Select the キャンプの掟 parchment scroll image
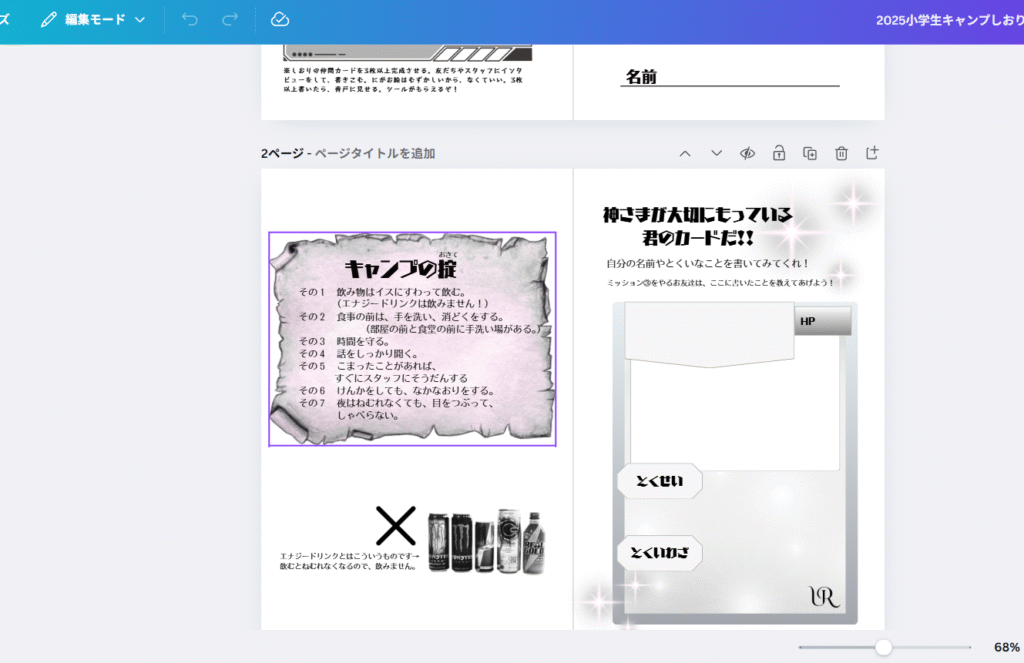The width and height of the screenshot is (1024, 663). [412, 340]
